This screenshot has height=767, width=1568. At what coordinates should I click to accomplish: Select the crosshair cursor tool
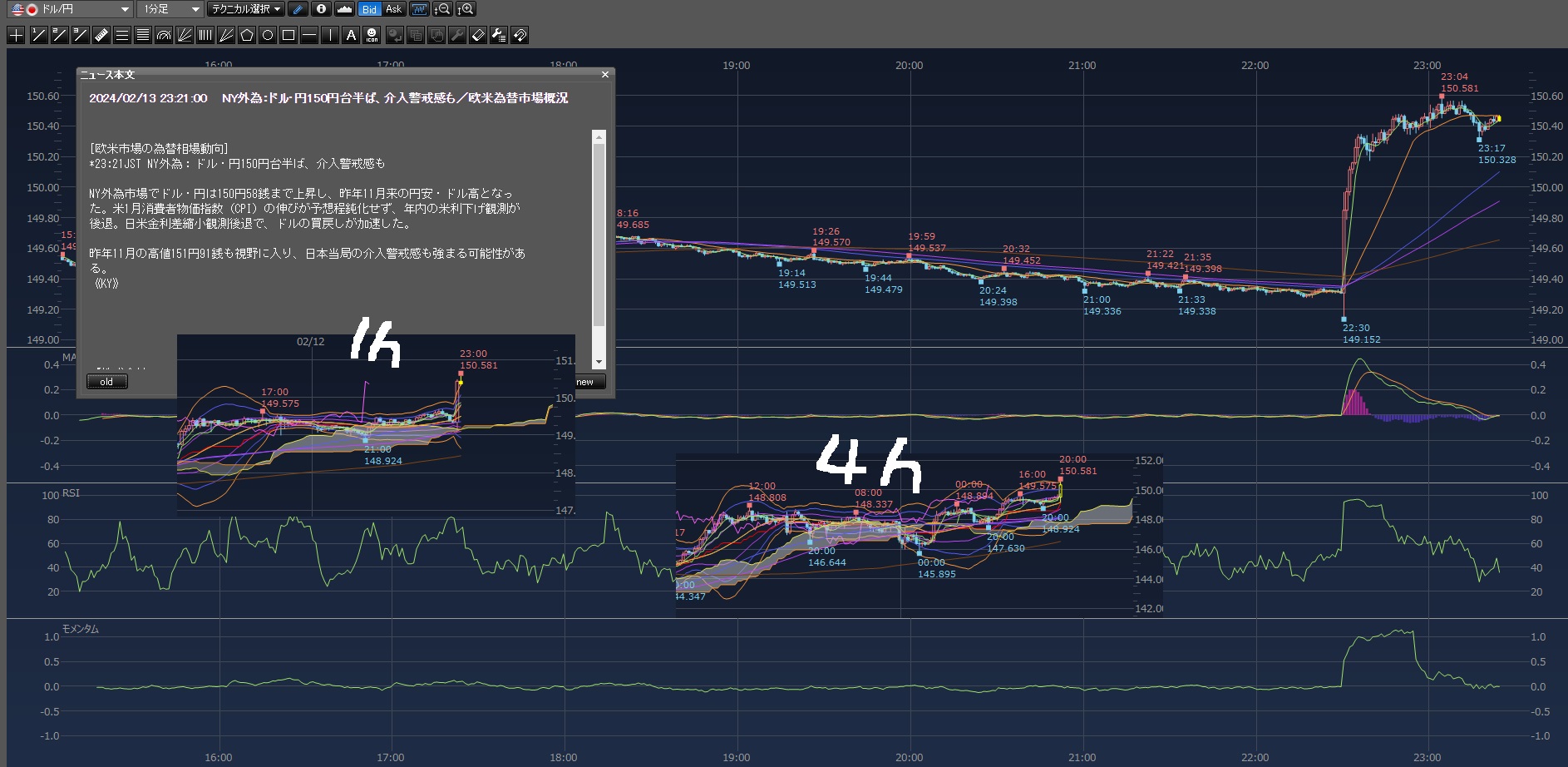[16, 35]
